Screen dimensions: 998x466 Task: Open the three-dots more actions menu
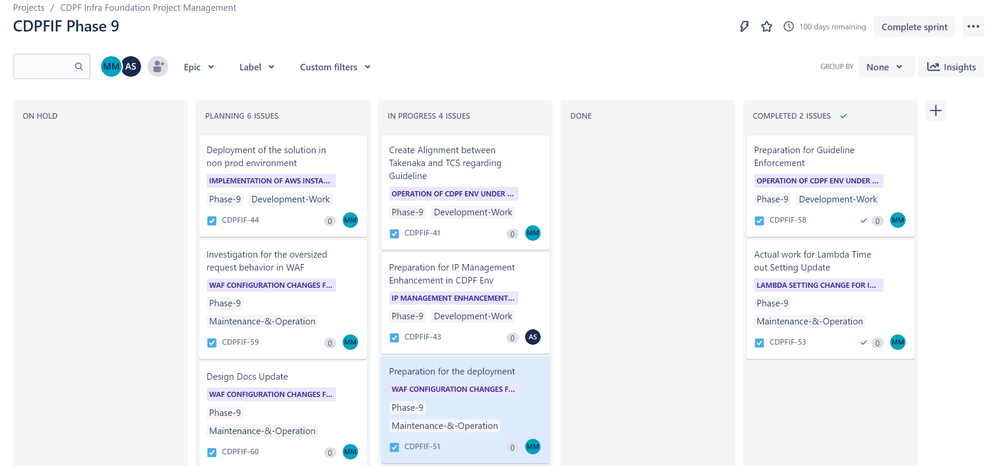click(973, 27)
